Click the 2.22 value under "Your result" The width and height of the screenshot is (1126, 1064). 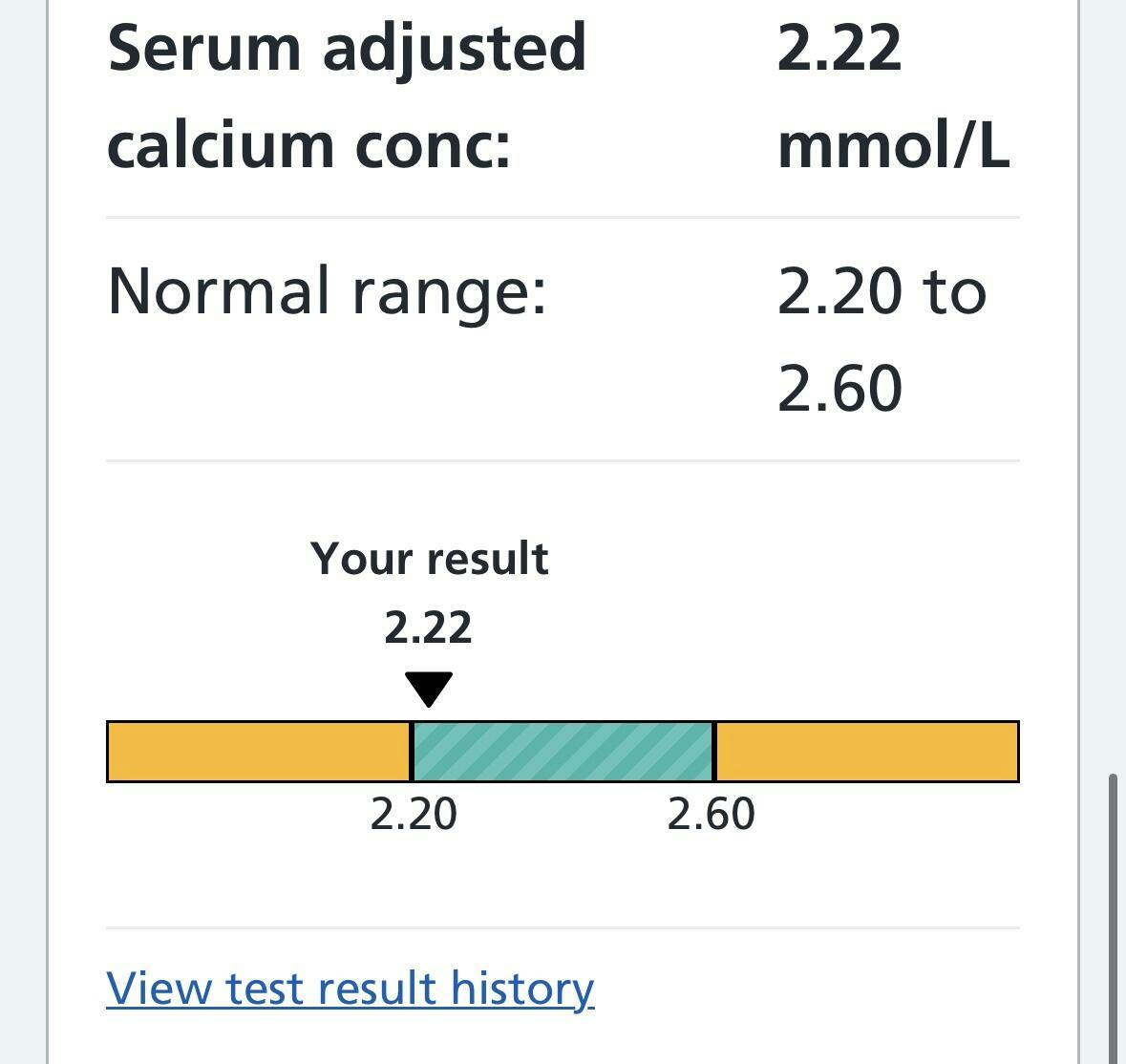point(428,628)
